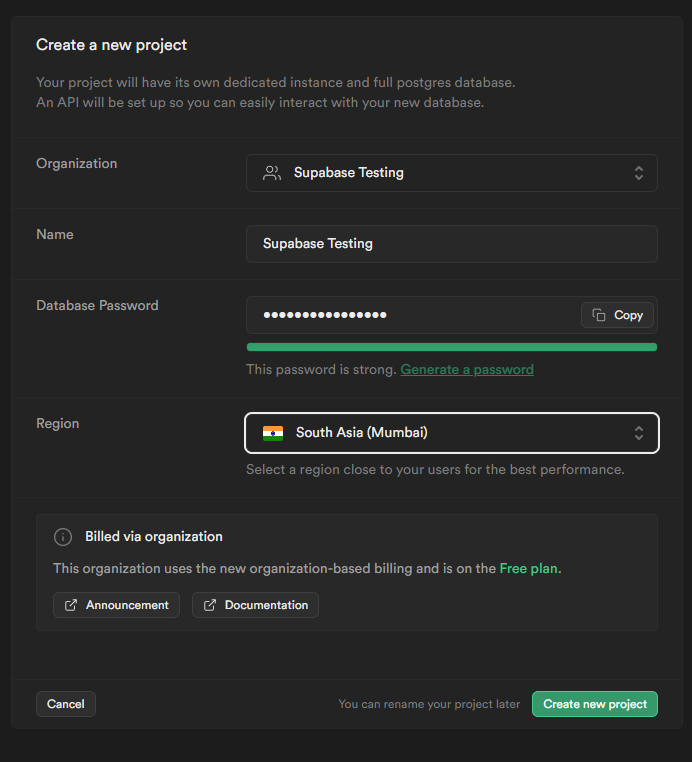The image size is (692, 762).
Task: Click the 'Region' field label
Action: (x=57, y=423)
